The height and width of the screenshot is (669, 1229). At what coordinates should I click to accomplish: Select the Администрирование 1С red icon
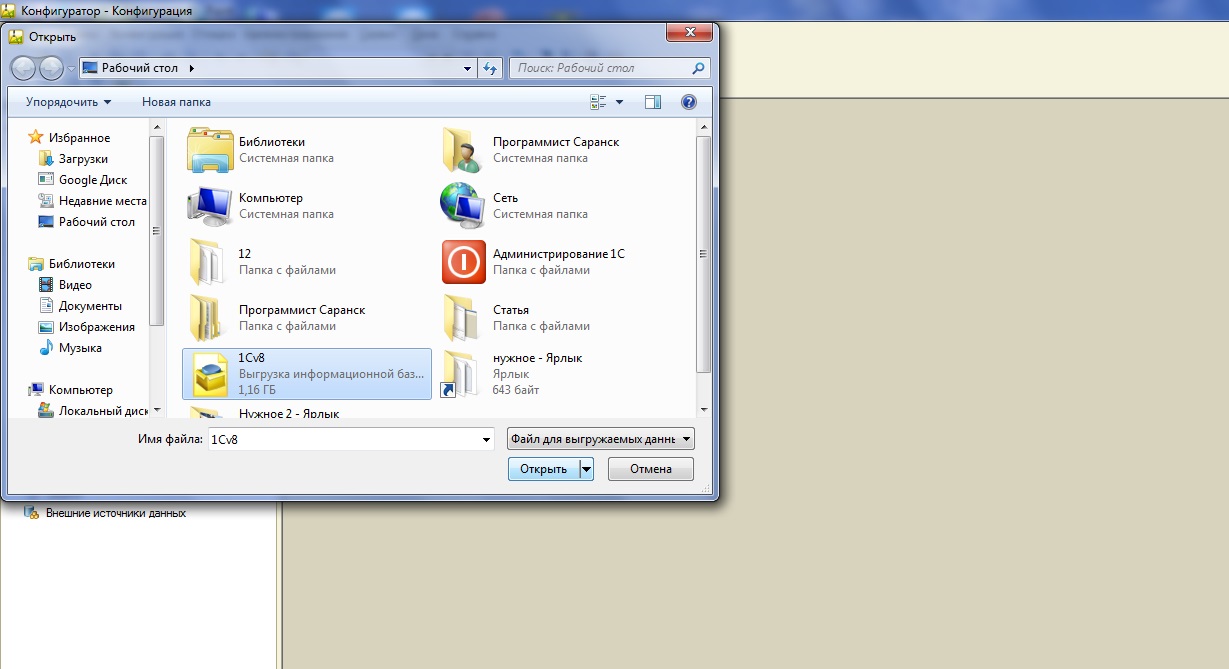click(x=464, y=262)
